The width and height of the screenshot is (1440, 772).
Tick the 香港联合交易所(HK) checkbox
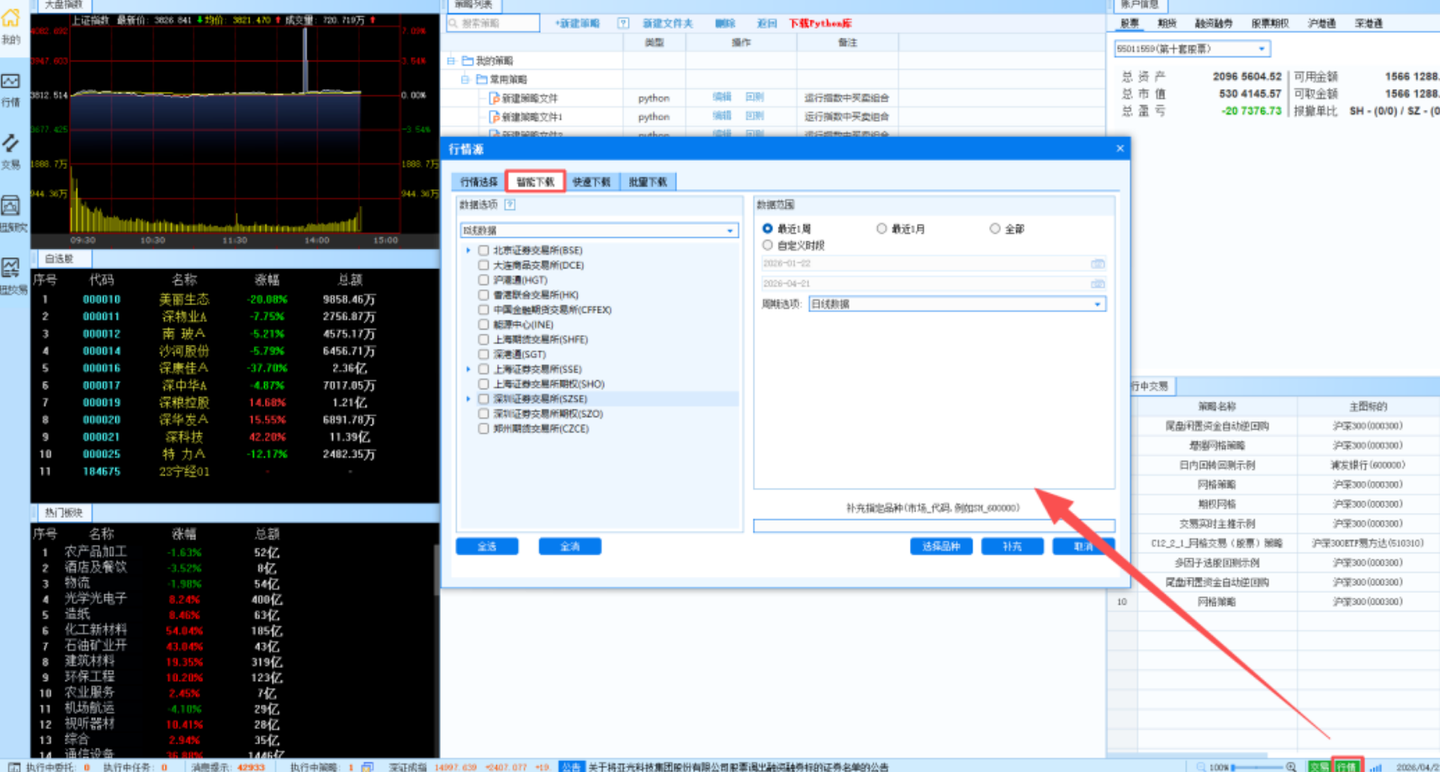[x=484, y=295]
